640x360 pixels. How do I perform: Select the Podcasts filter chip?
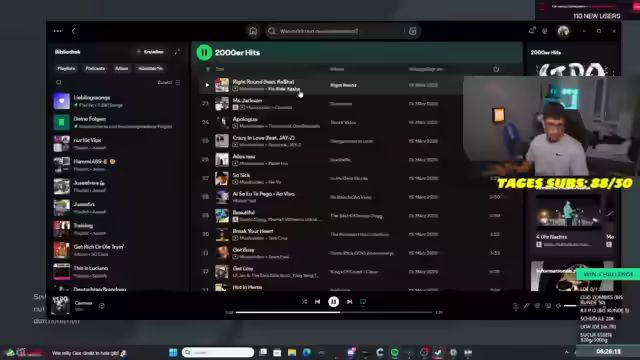[x=95, y=69]
